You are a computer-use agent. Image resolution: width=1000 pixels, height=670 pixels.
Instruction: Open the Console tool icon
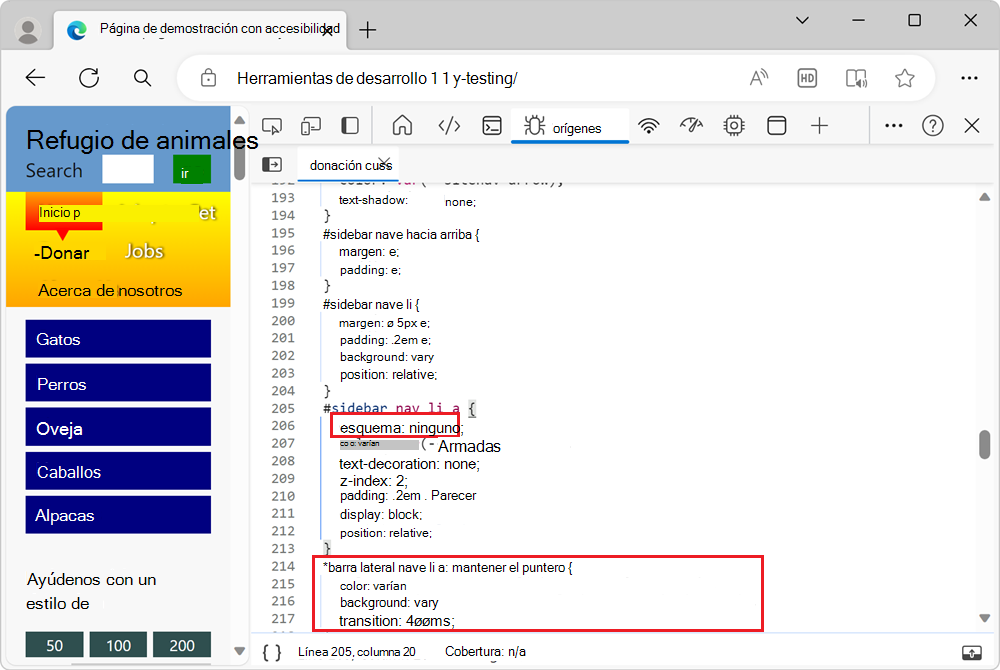[492, 126]
